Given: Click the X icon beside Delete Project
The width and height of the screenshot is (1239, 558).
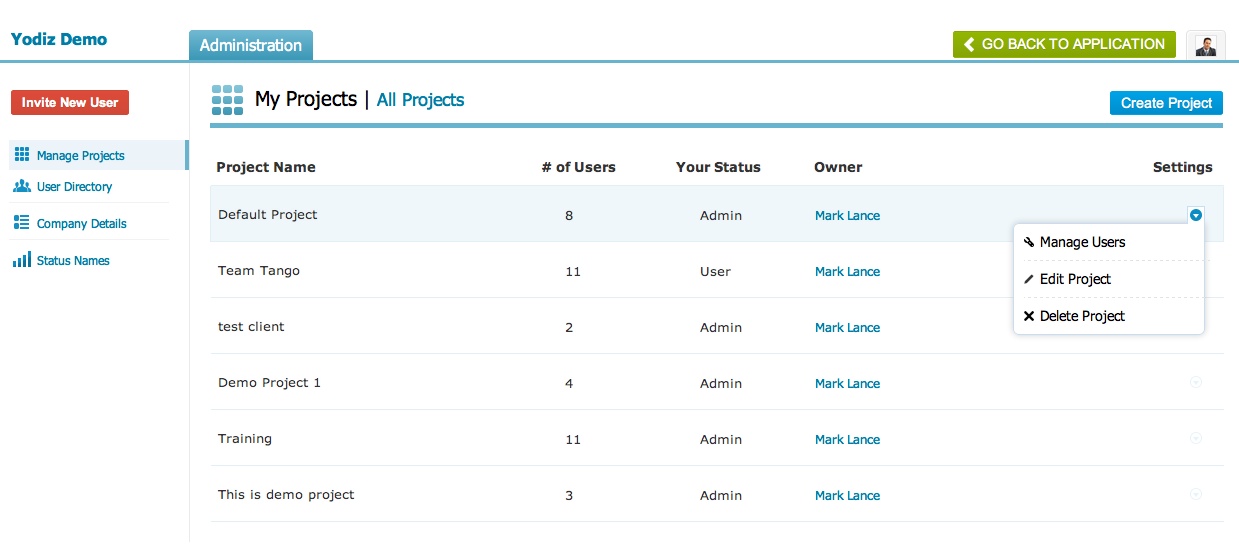Looking at the screenshot, I should point(1029,316).
